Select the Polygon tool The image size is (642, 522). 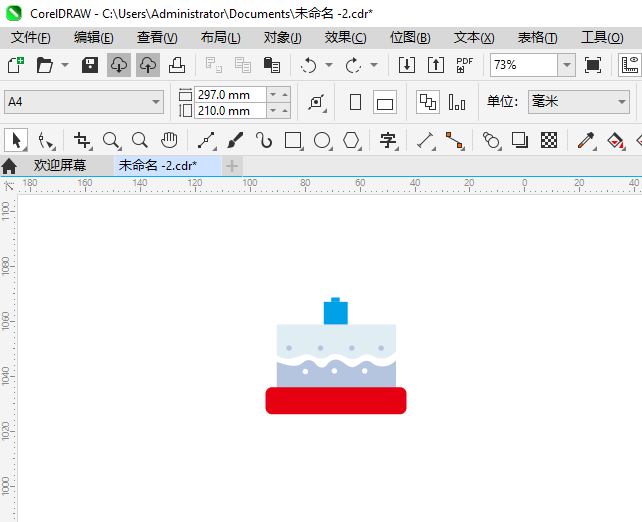[x=351, y=140]
